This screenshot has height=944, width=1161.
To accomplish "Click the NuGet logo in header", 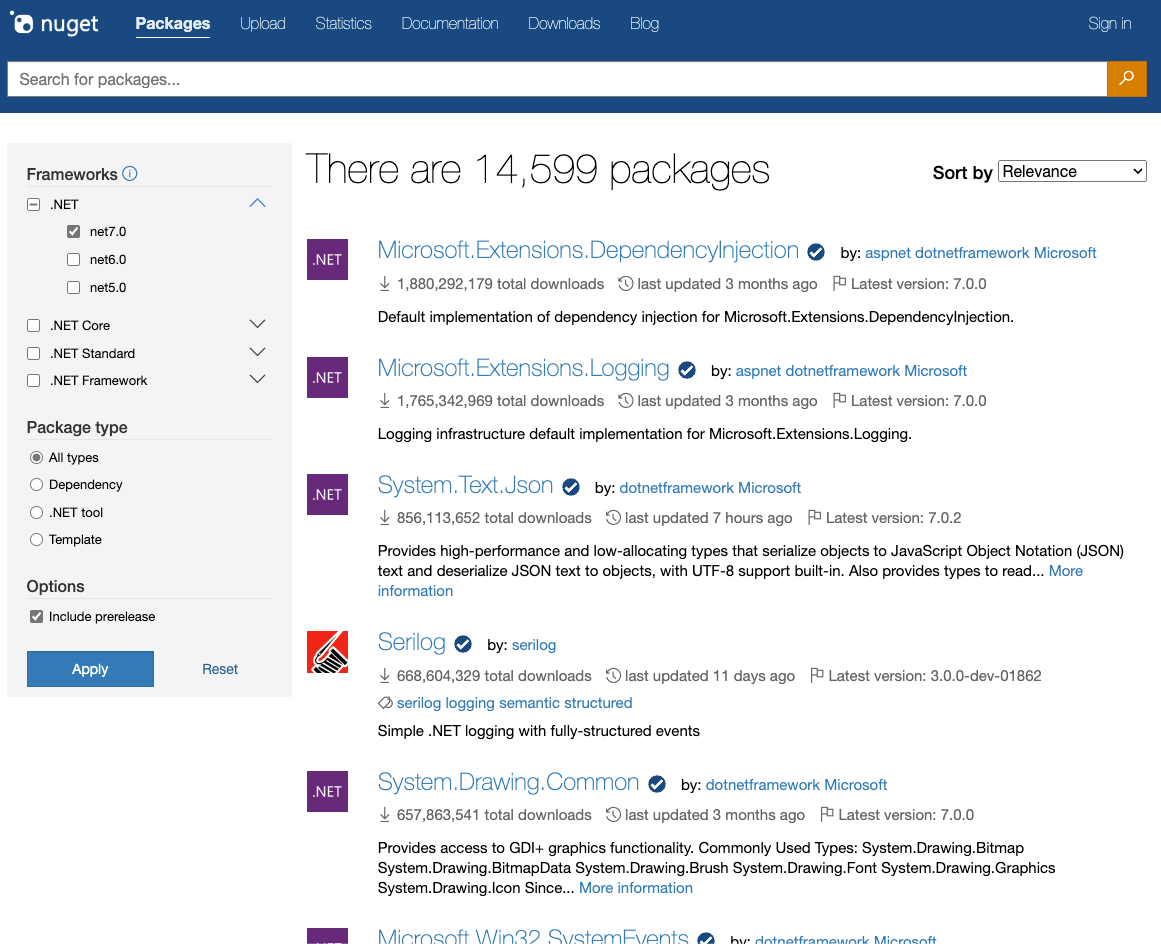I will point(55,24).
